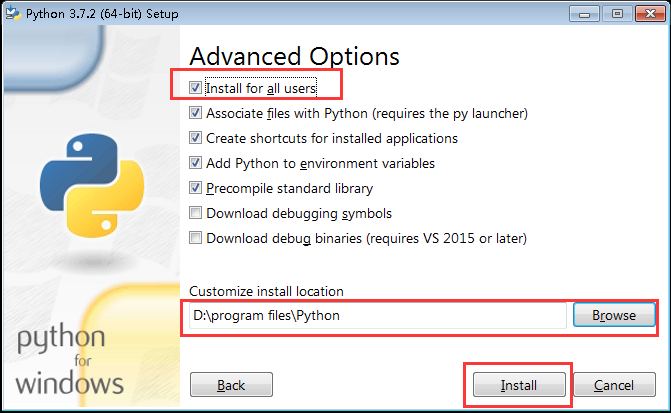Image resolution: width=671 pixels, height=413 pixels.
Task: Minimize the setup window
Action: point(584,14)
